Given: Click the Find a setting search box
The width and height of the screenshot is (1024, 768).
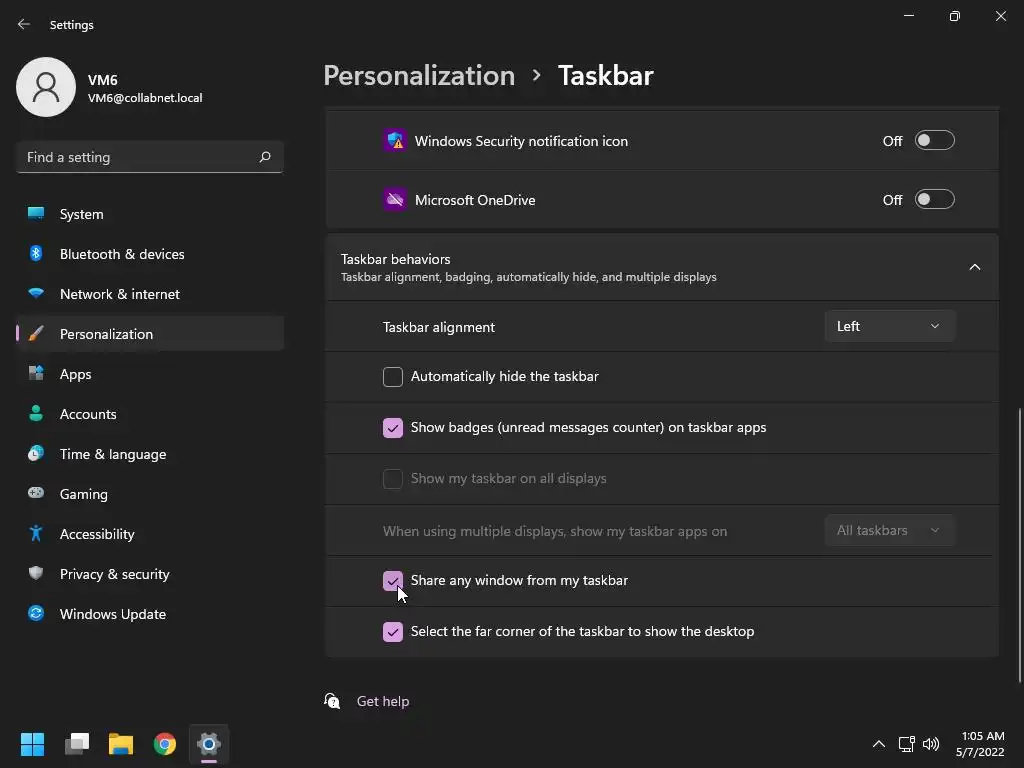Looking at the screenshot, I should pos(140,157).
